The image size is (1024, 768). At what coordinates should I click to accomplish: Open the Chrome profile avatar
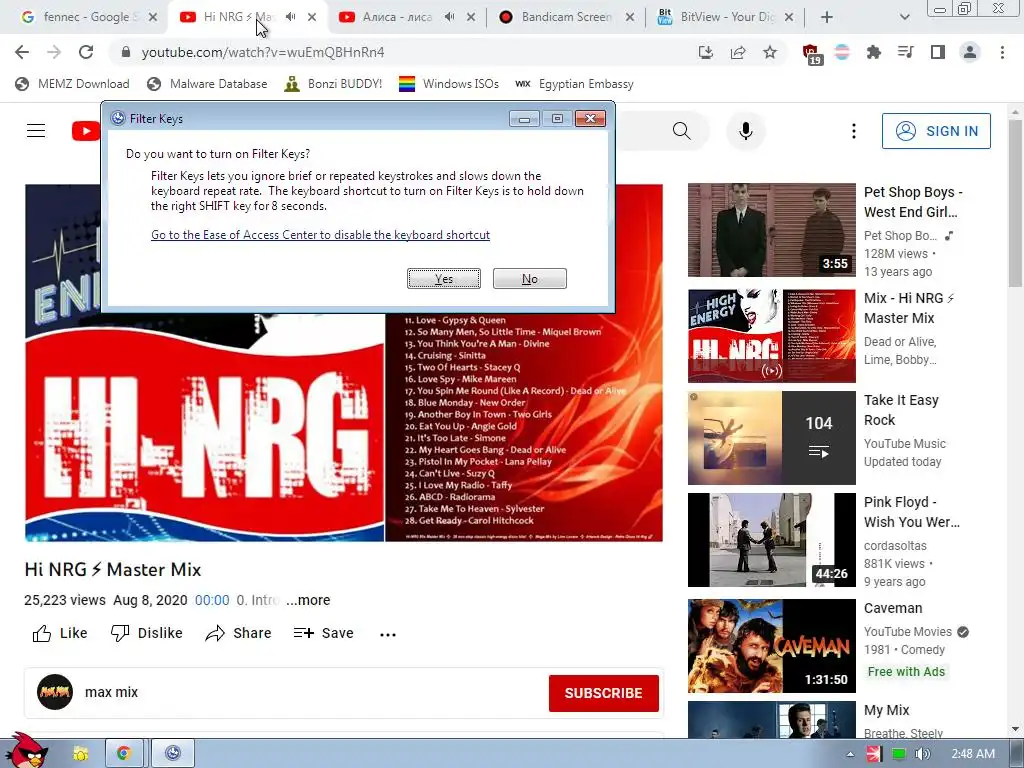click(x=970, y=52)
